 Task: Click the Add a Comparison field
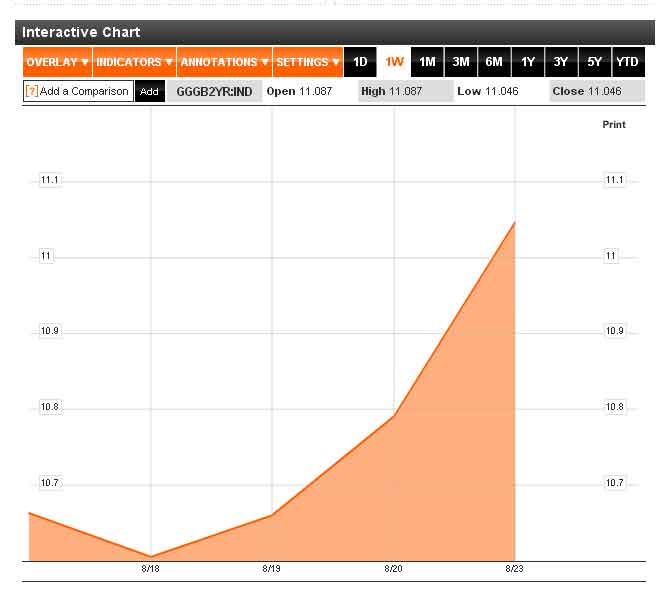[x=84, y=91]
